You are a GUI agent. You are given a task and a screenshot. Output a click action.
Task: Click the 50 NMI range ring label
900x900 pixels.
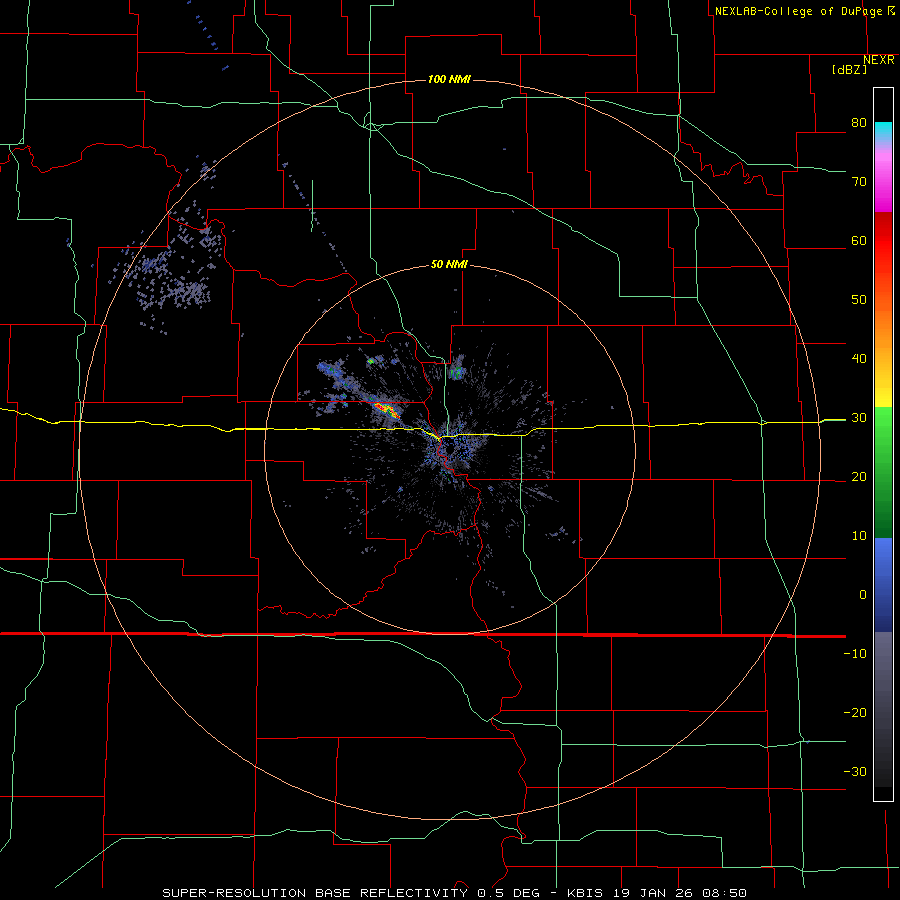(449, 265)
